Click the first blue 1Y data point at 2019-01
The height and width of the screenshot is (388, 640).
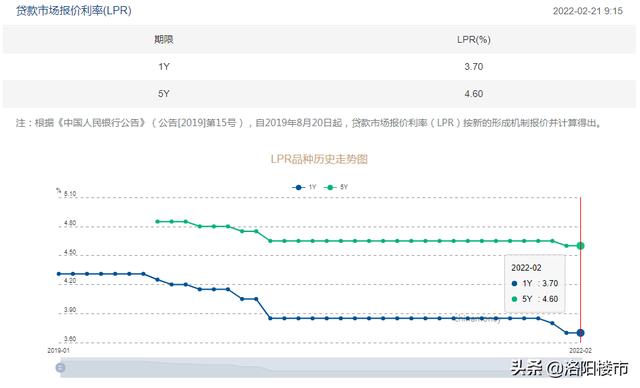59,274
